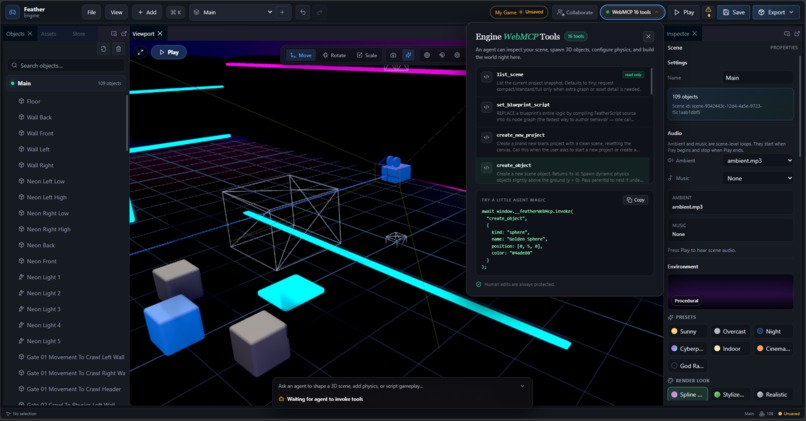806x421 pixels.
Task: Choose the Realistic render look
Action: [773, 395]
